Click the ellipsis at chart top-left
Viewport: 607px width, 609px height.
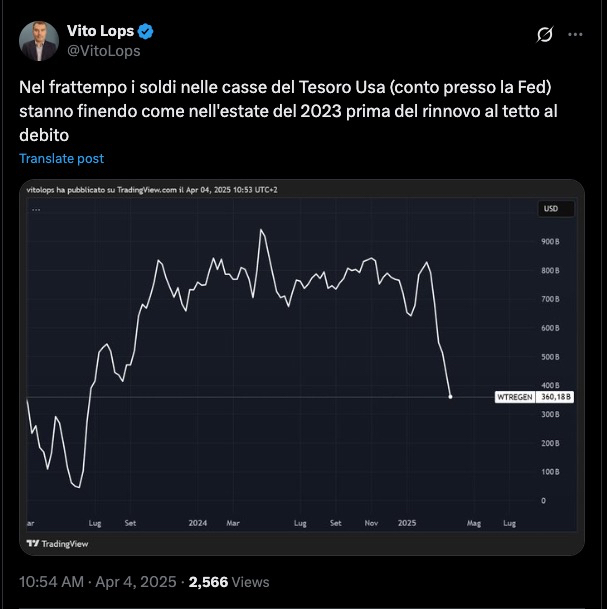(36, 209)
